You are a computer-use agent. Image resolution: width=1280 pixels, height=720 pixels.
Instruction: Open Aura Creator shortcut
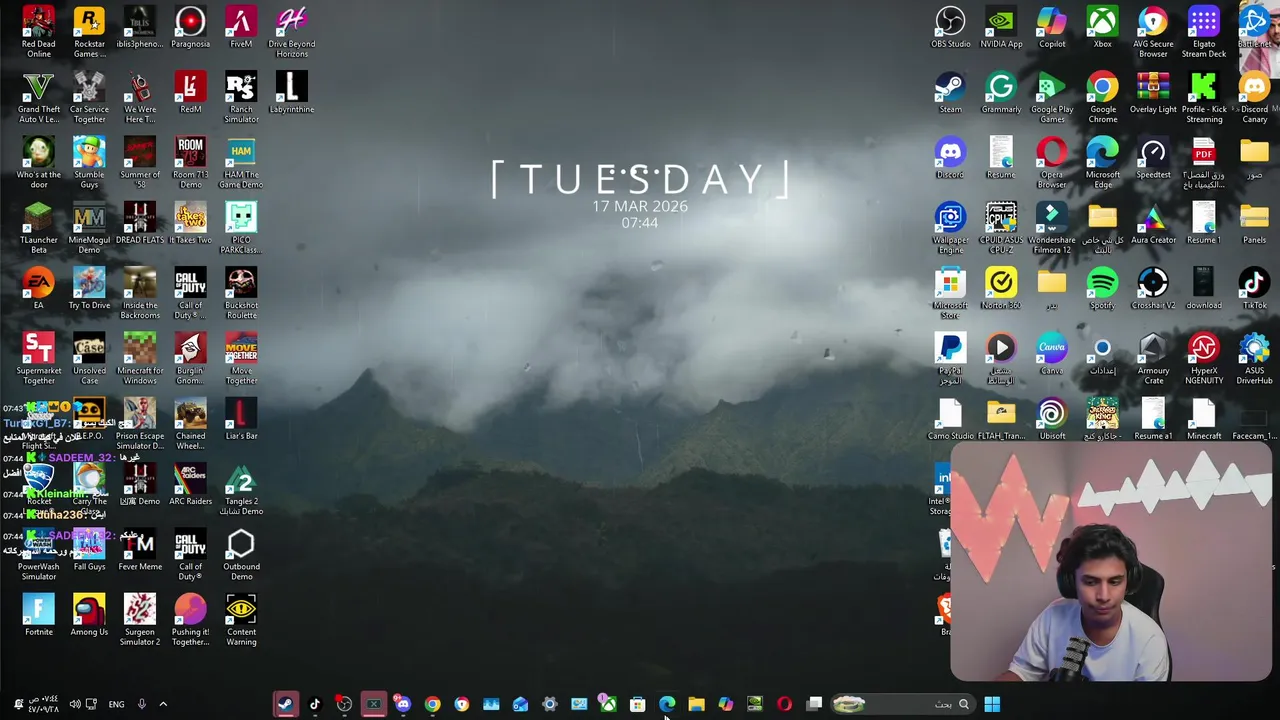tap(1153, 224)
